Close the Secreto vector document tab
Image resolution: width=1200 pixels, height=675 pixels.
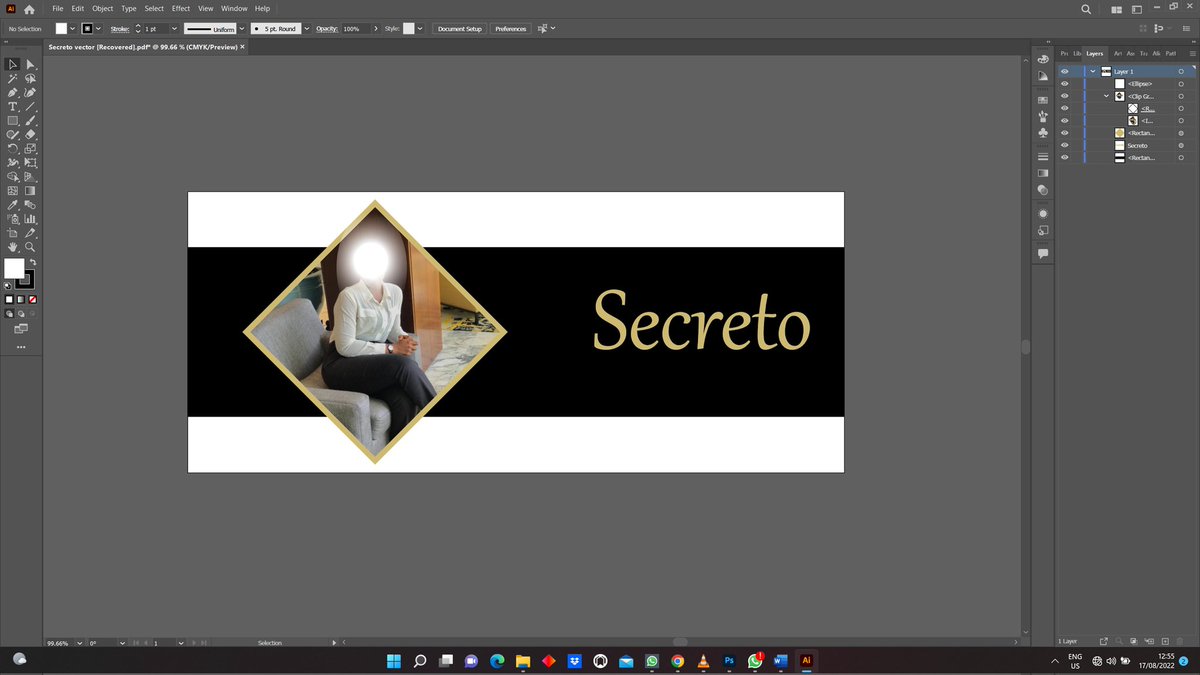pyautogui.click(x=242, y=47)
